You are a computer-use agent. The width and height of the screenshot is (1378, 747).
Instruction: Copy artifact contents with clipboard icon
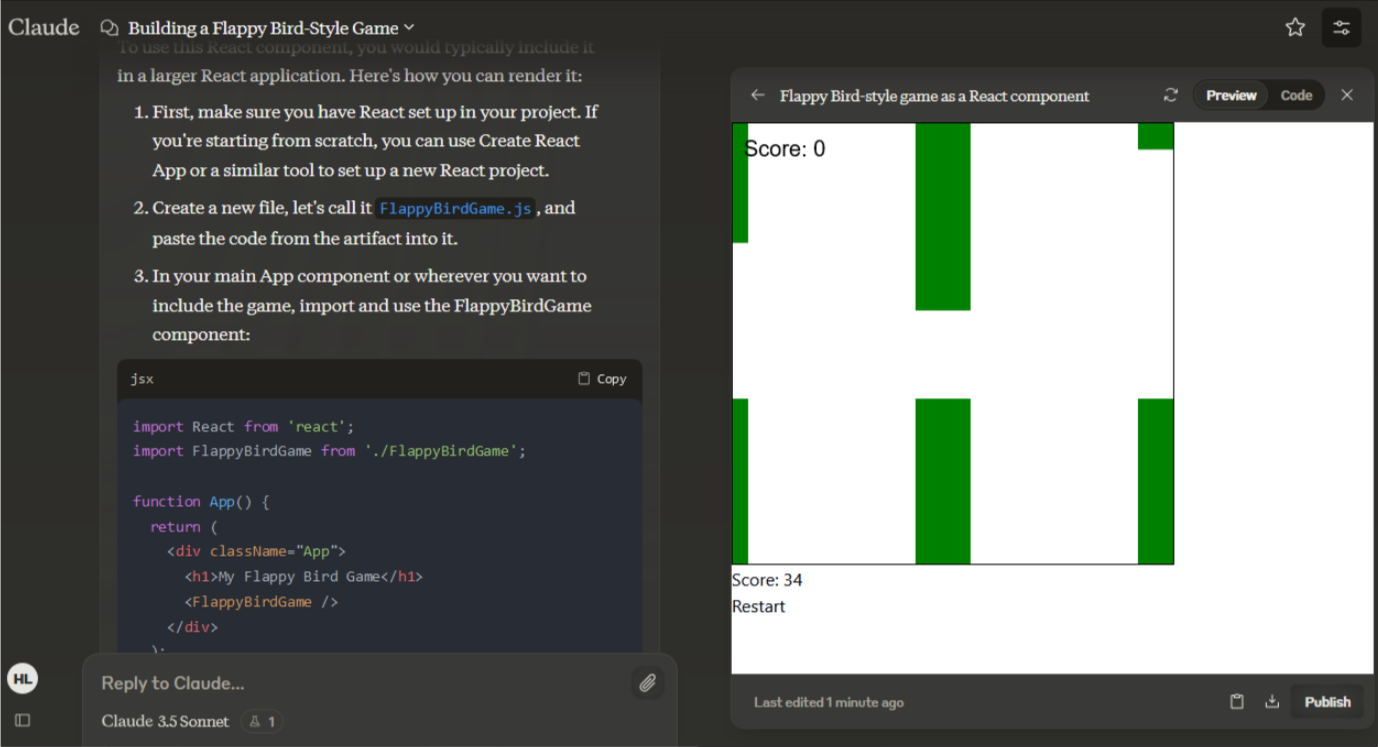pos(1237,702)
